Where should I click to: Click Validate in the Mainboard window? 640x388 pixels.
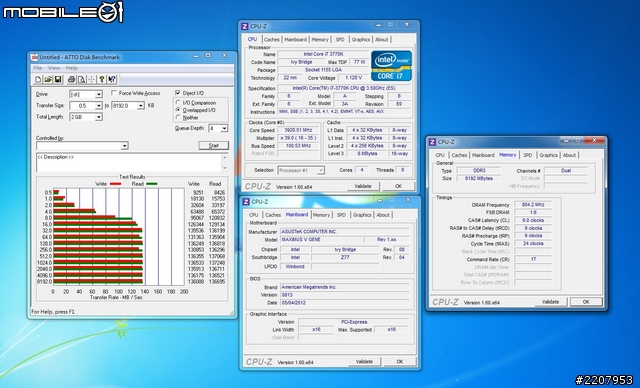pos(364,361)
